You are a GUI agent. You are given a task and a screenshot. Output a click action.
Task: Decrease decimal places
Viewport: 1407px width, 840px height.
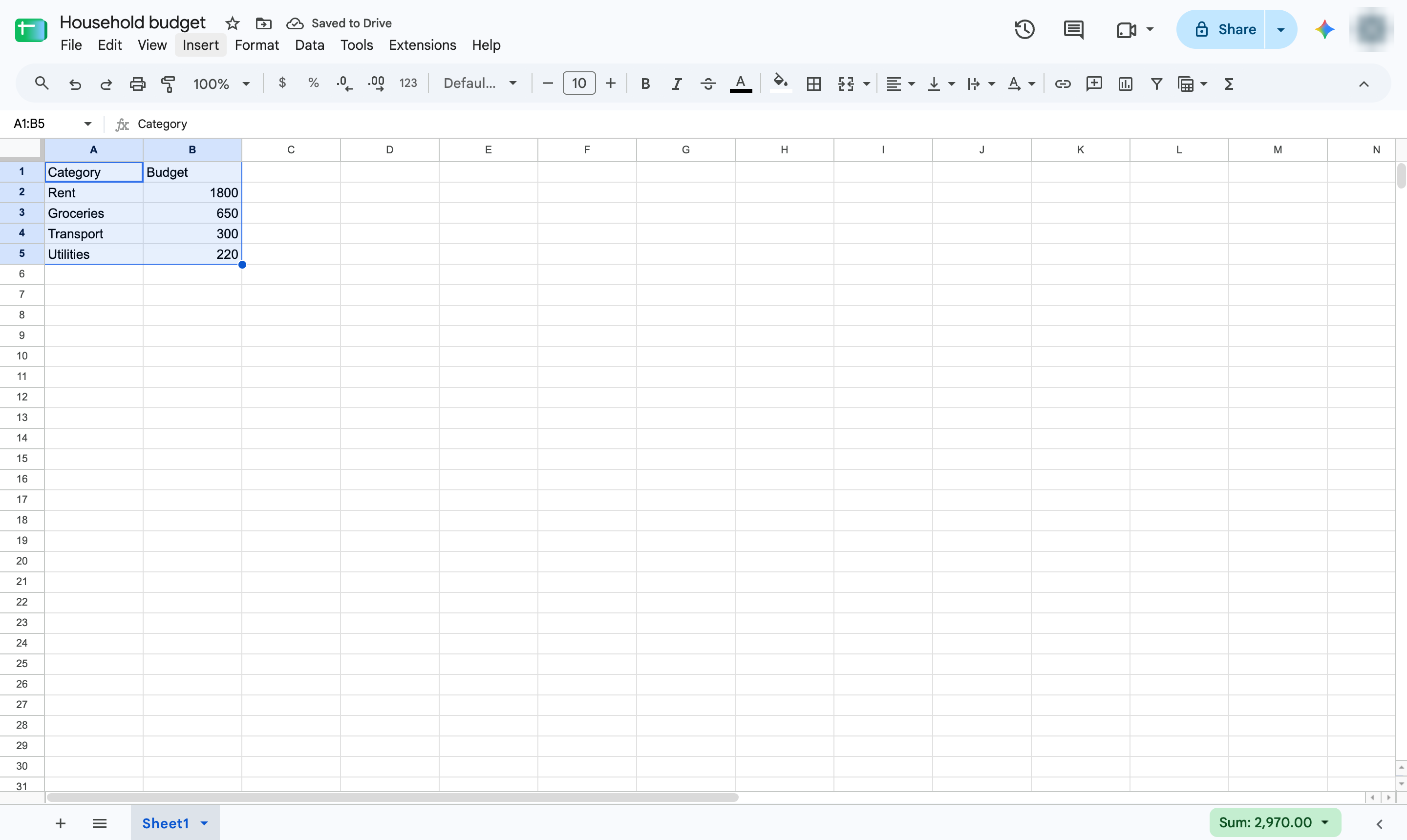point(343,83)
